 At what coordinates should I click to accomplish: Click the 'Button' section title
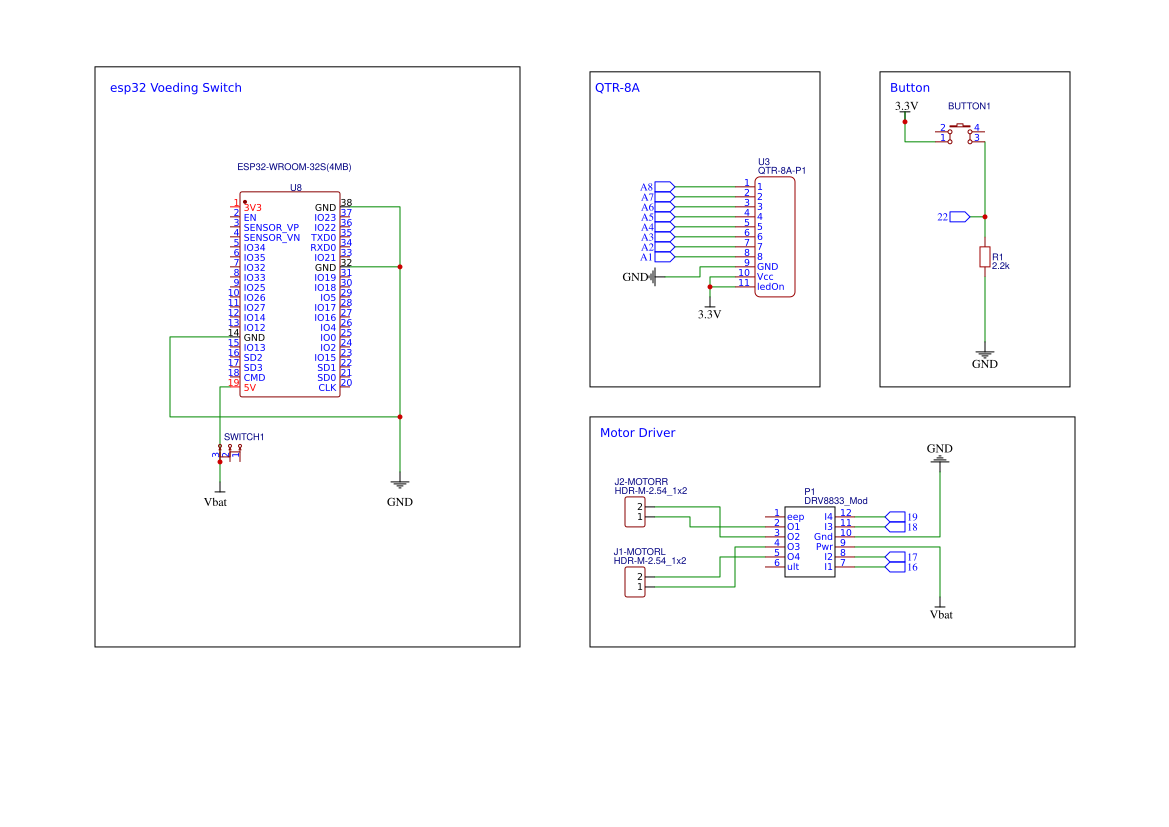[x=910, y=88]
